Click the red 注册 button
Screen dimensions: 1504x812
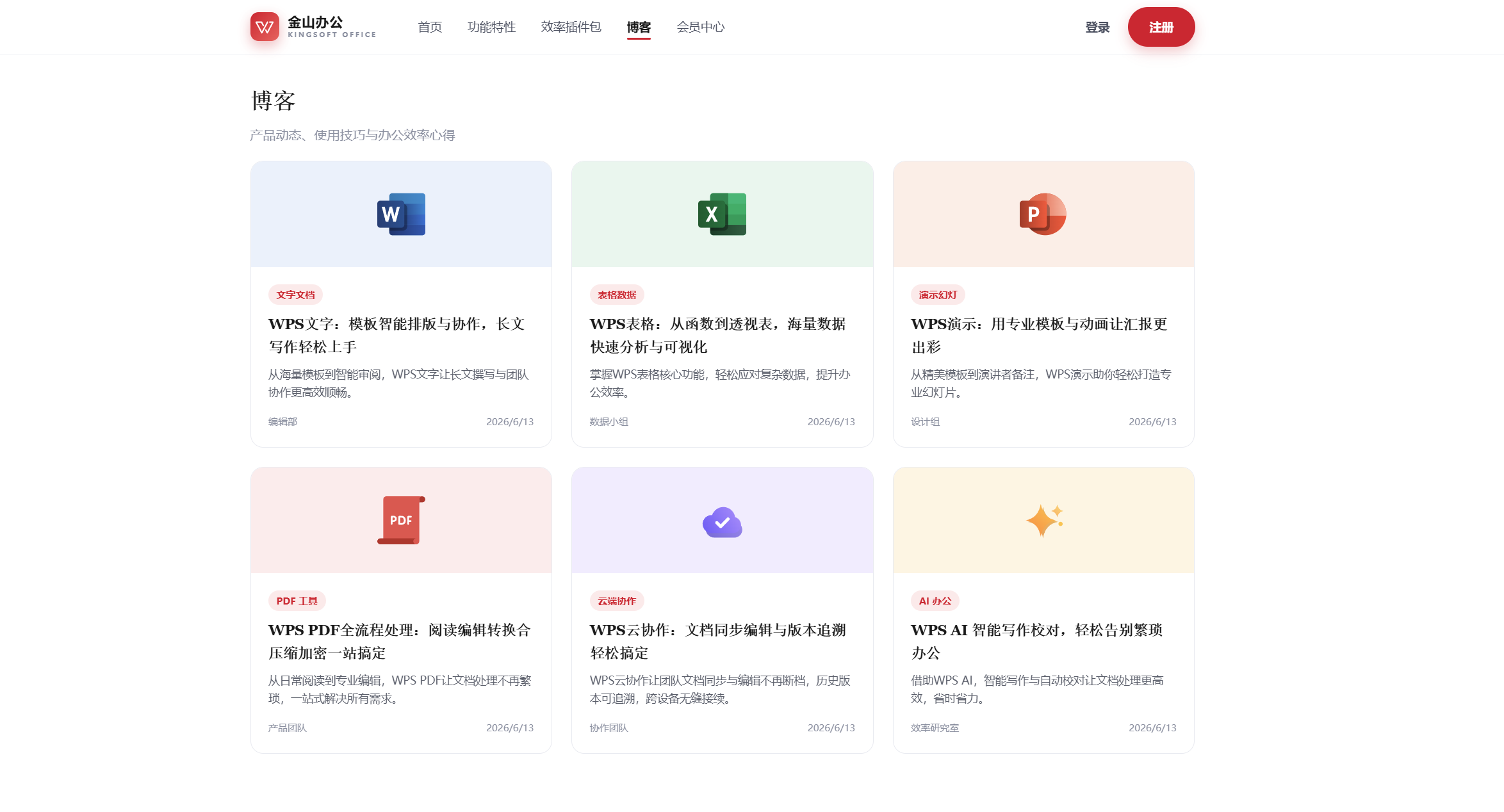click(1161, 27)
